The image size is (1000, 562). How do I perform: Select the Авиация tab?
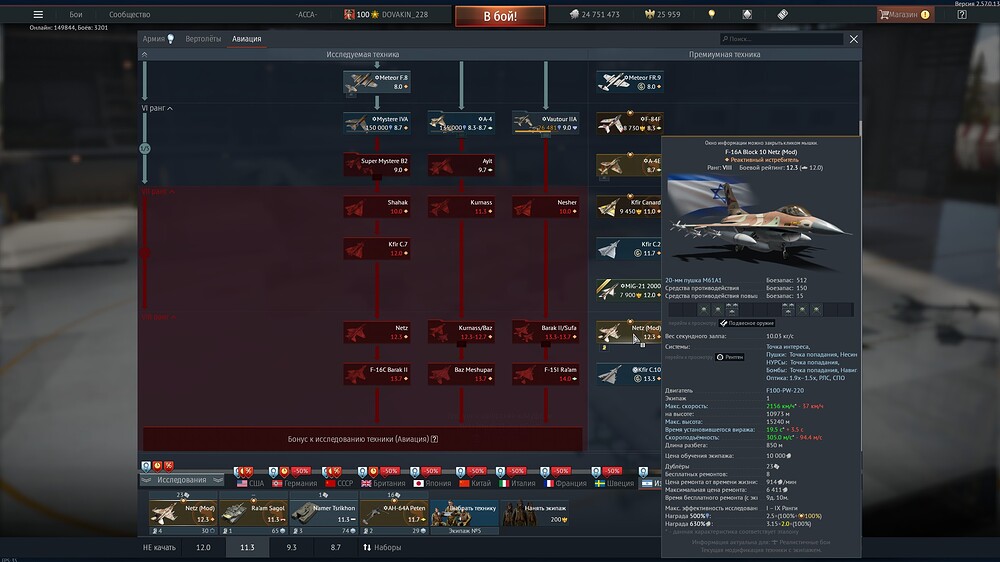coord(246,39)
